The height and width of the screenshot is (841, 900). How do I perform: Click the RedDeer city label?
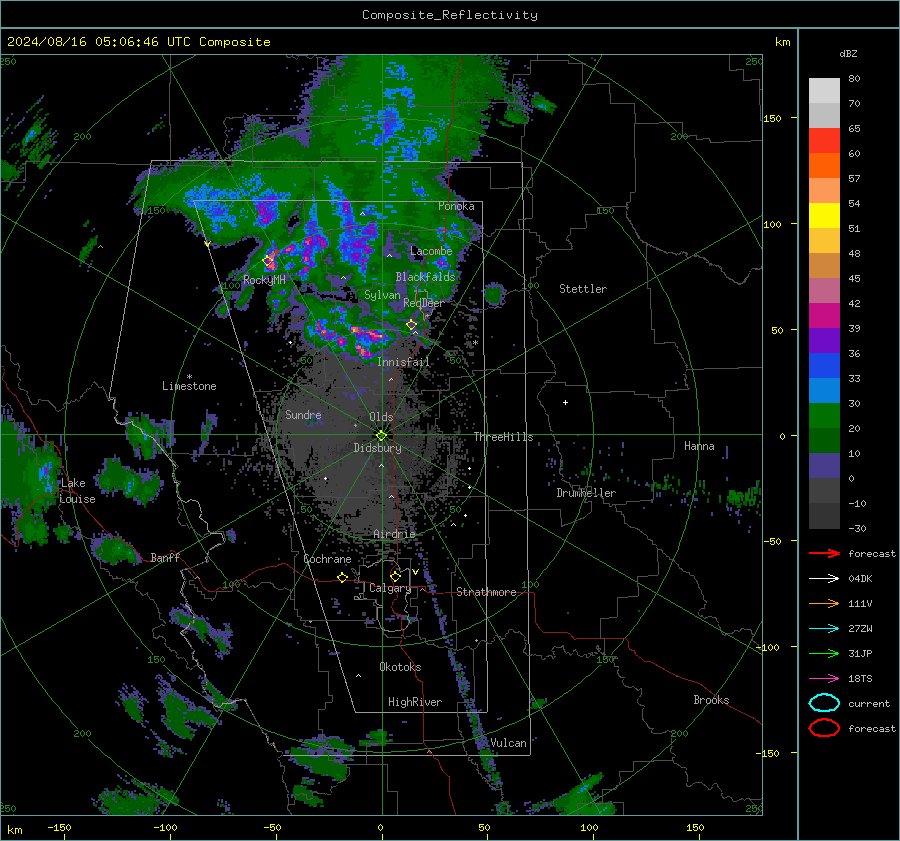(424, 303)
